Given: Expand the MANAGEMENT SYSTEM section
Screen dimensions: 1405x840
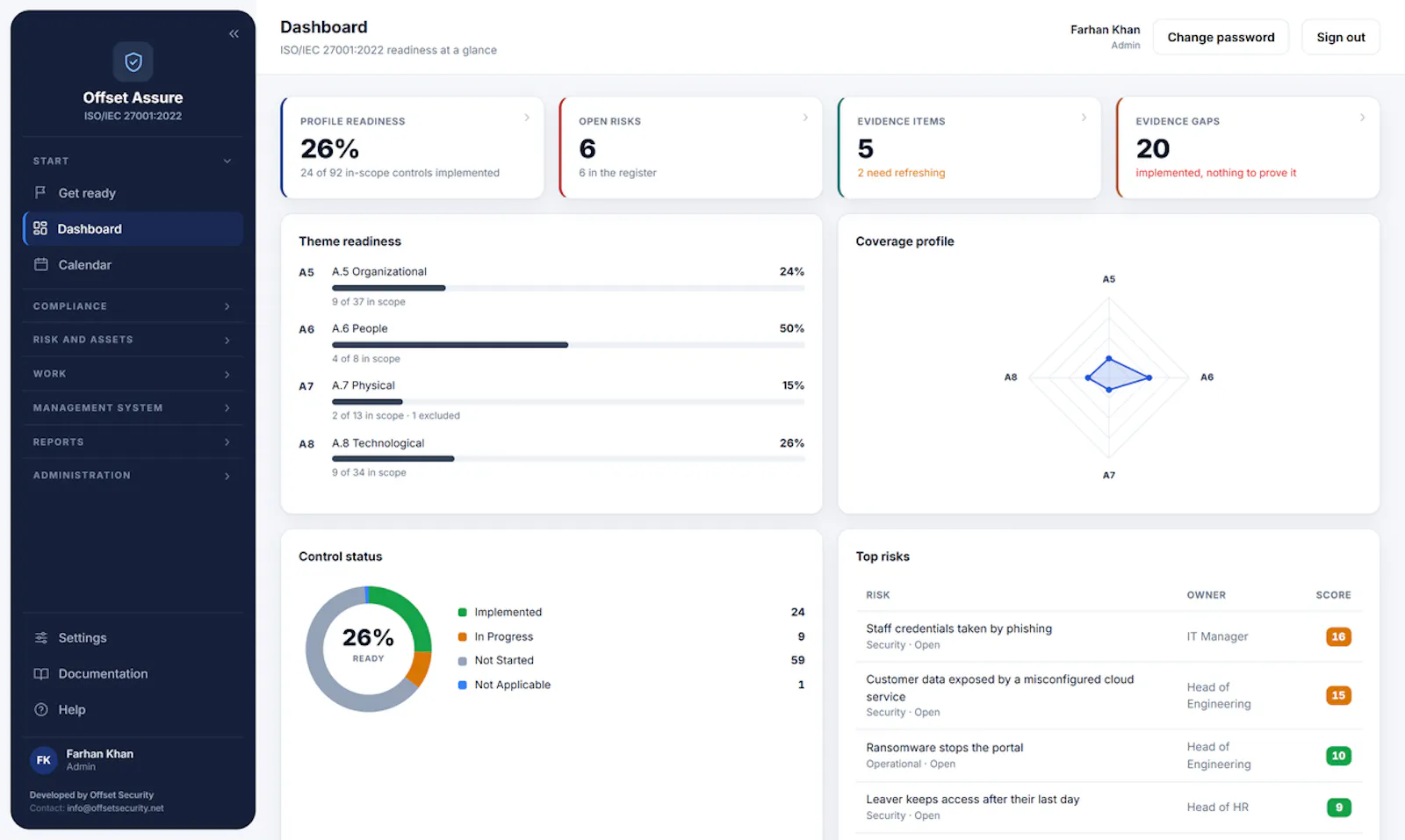Looking at the screenshot, I should (133, 408).
